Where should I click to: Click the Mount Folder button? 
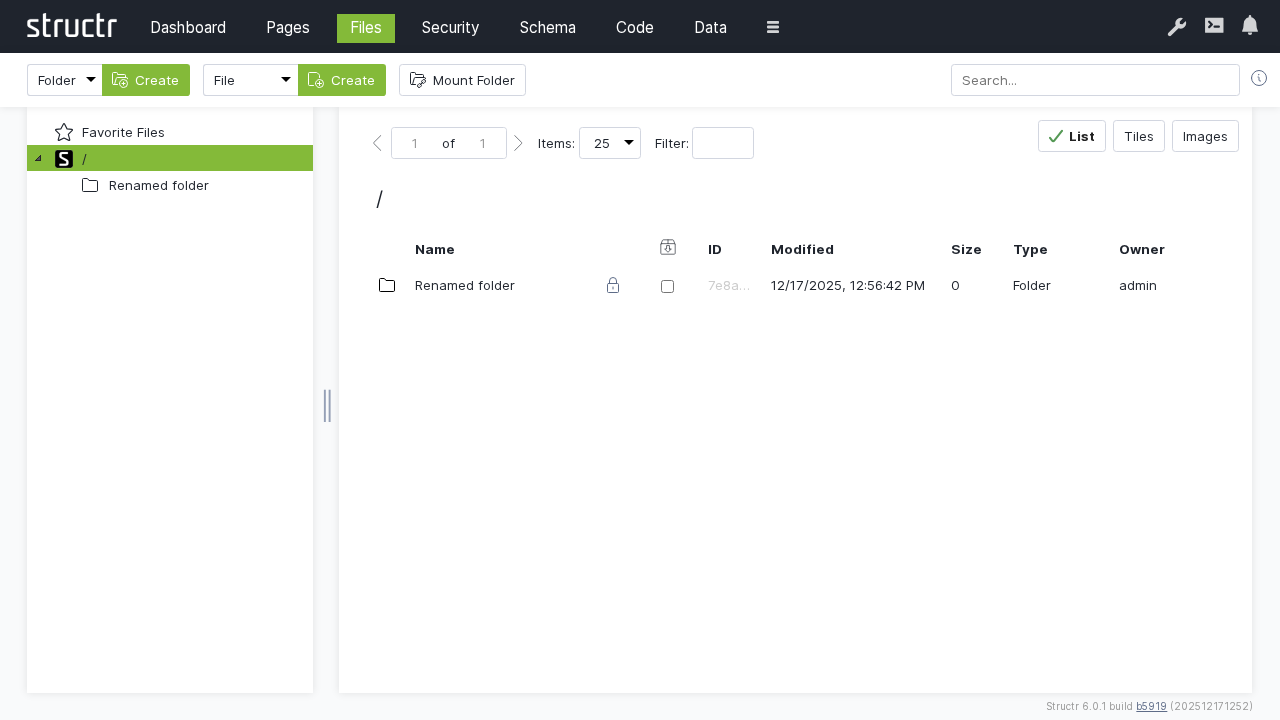pyautogui.click(x=462, y=80)
